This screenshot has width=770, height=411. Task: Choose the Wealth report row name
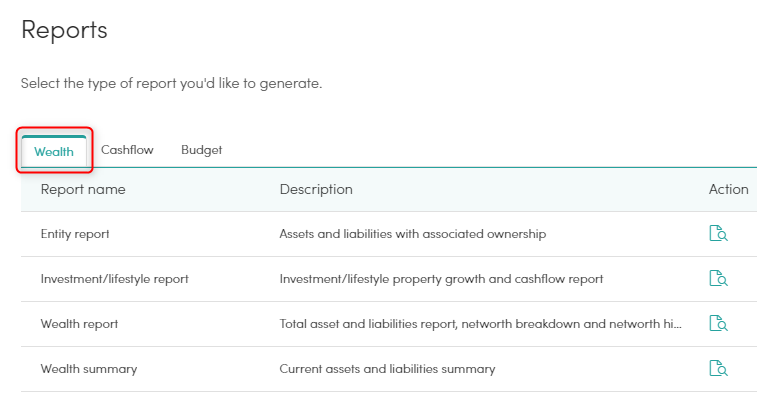click(x=80, y=324)
